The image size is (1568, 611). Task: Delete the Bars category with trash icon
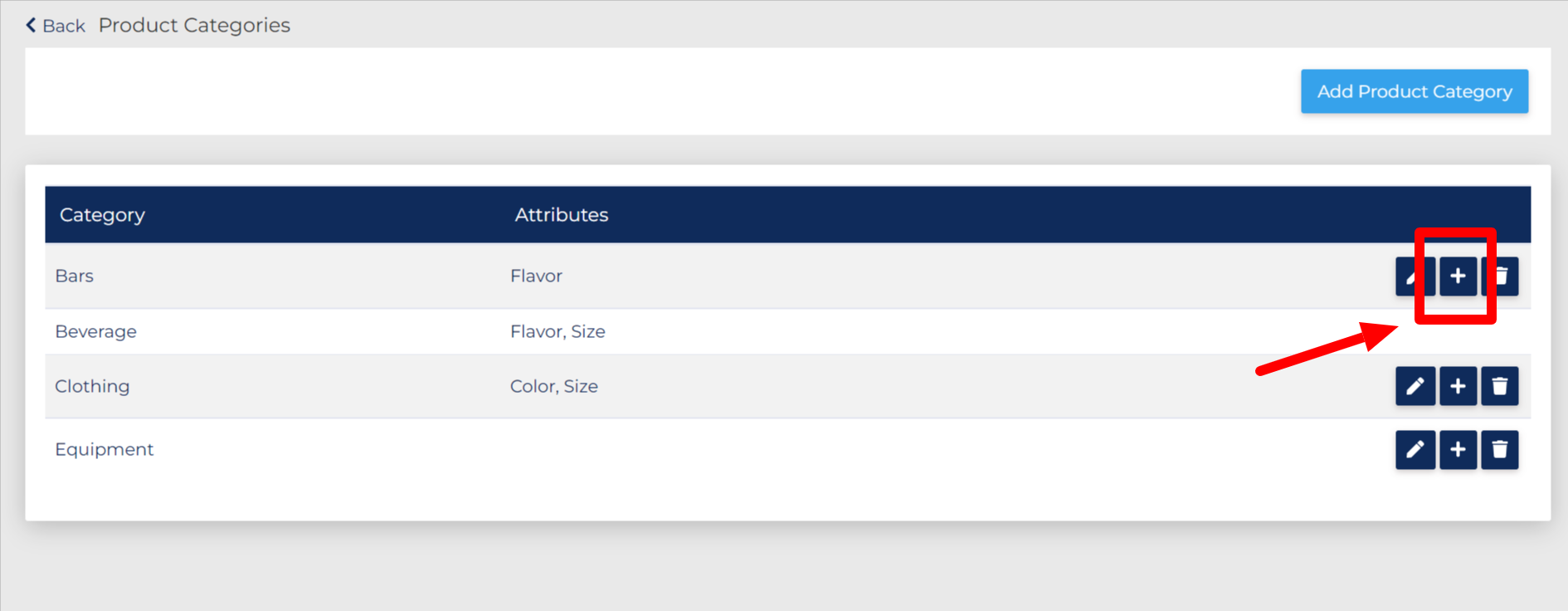pyautogui.click(x=1500, y=276)
